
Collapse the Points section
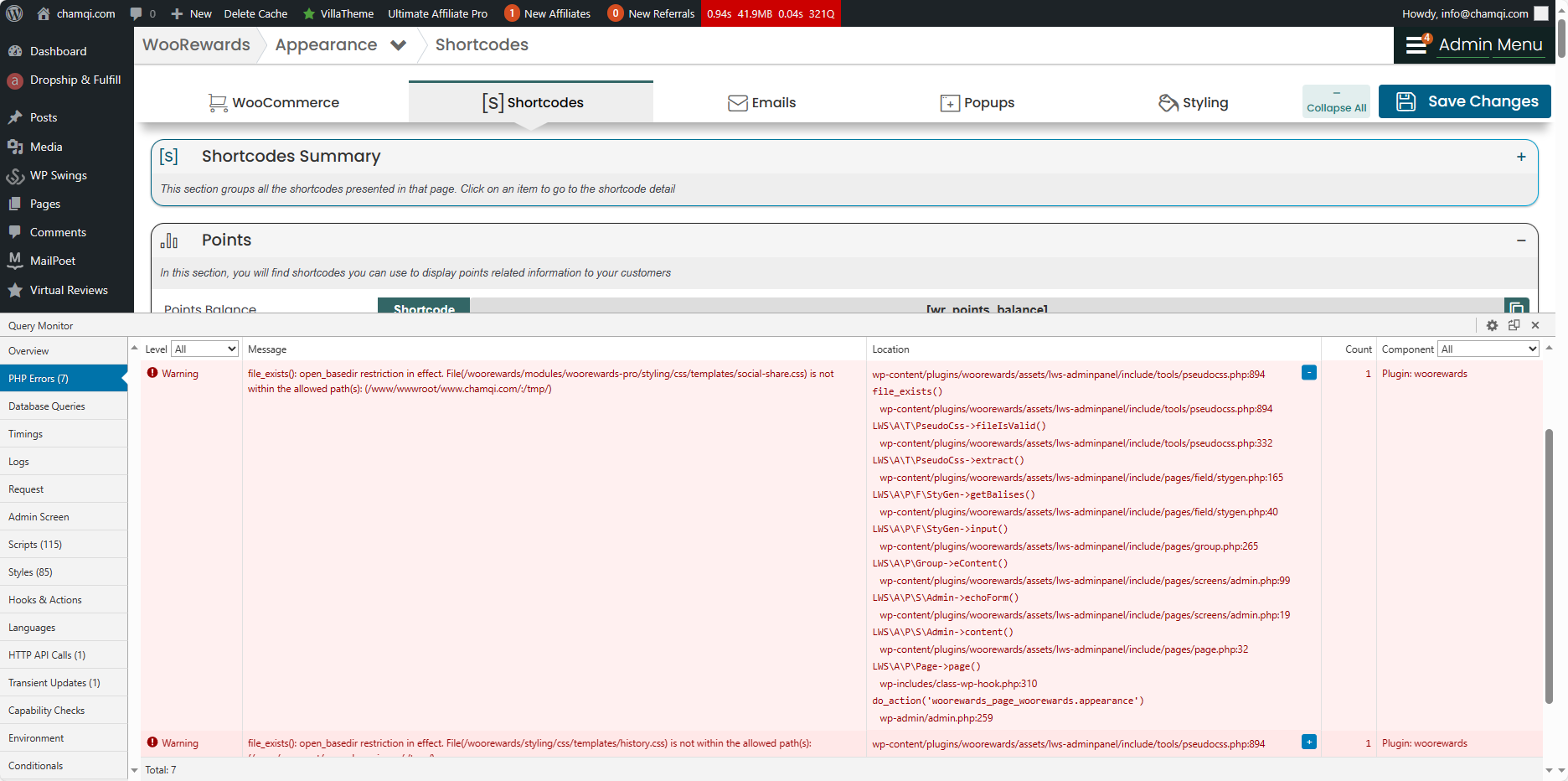(x=1521, y=241)
